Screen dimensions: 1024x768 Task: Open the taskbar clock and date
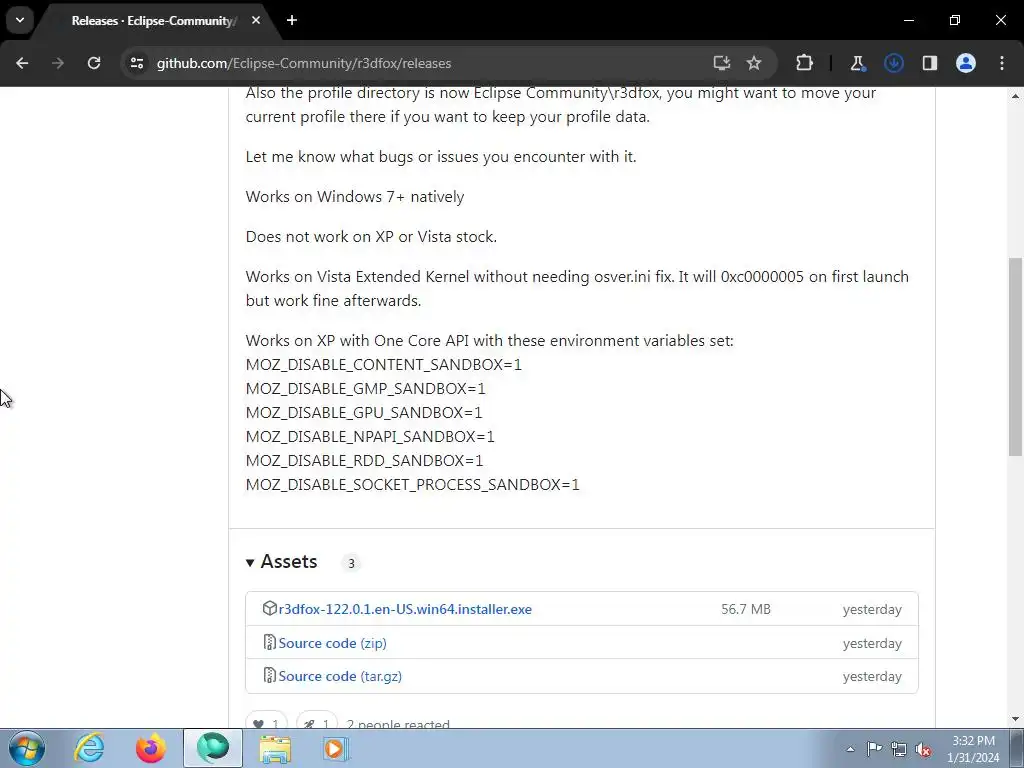point(973,749)
